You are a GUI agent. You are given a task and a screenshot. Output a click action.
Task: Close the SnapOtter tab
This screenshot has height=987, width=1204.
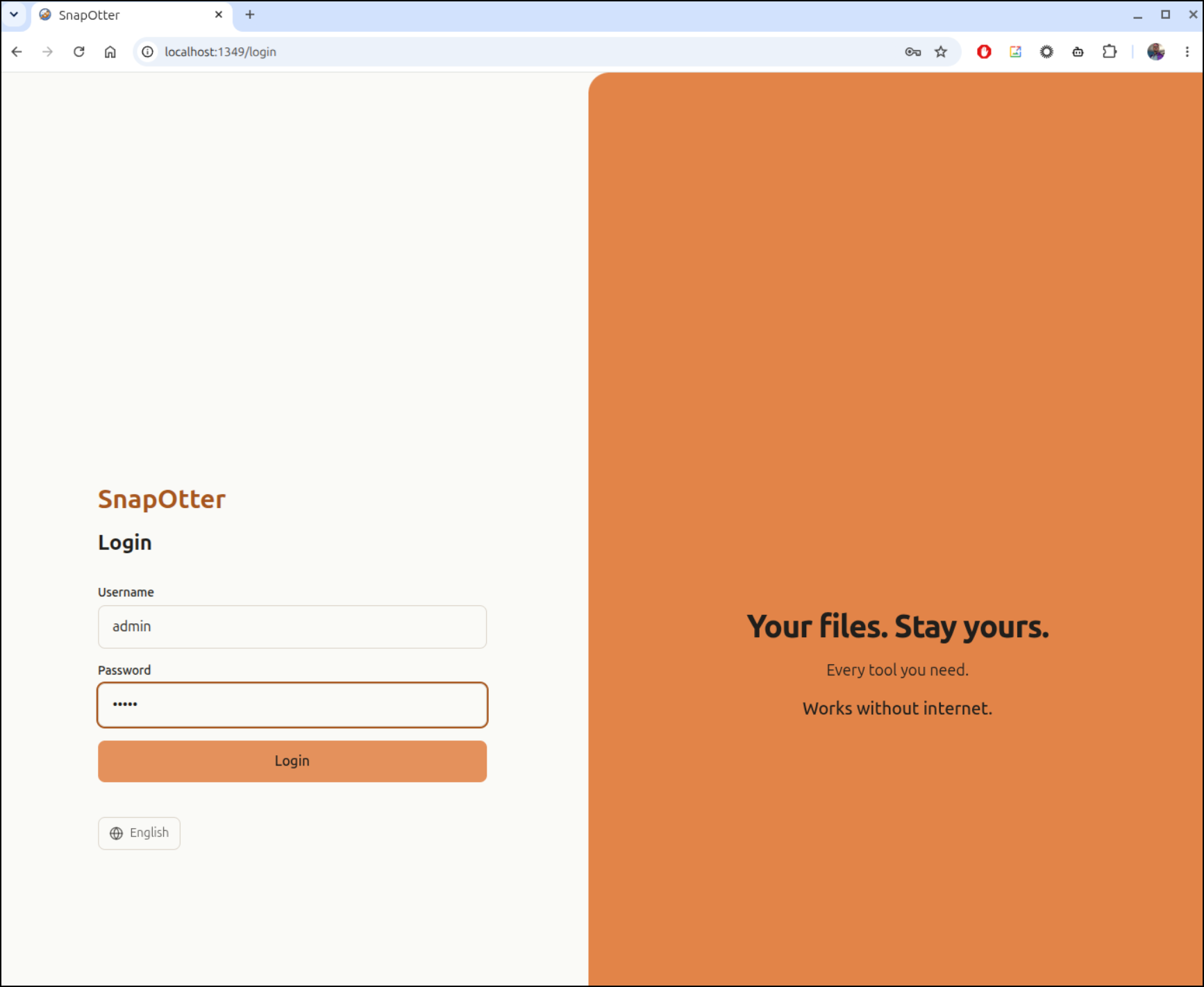[x=219, y=15]
